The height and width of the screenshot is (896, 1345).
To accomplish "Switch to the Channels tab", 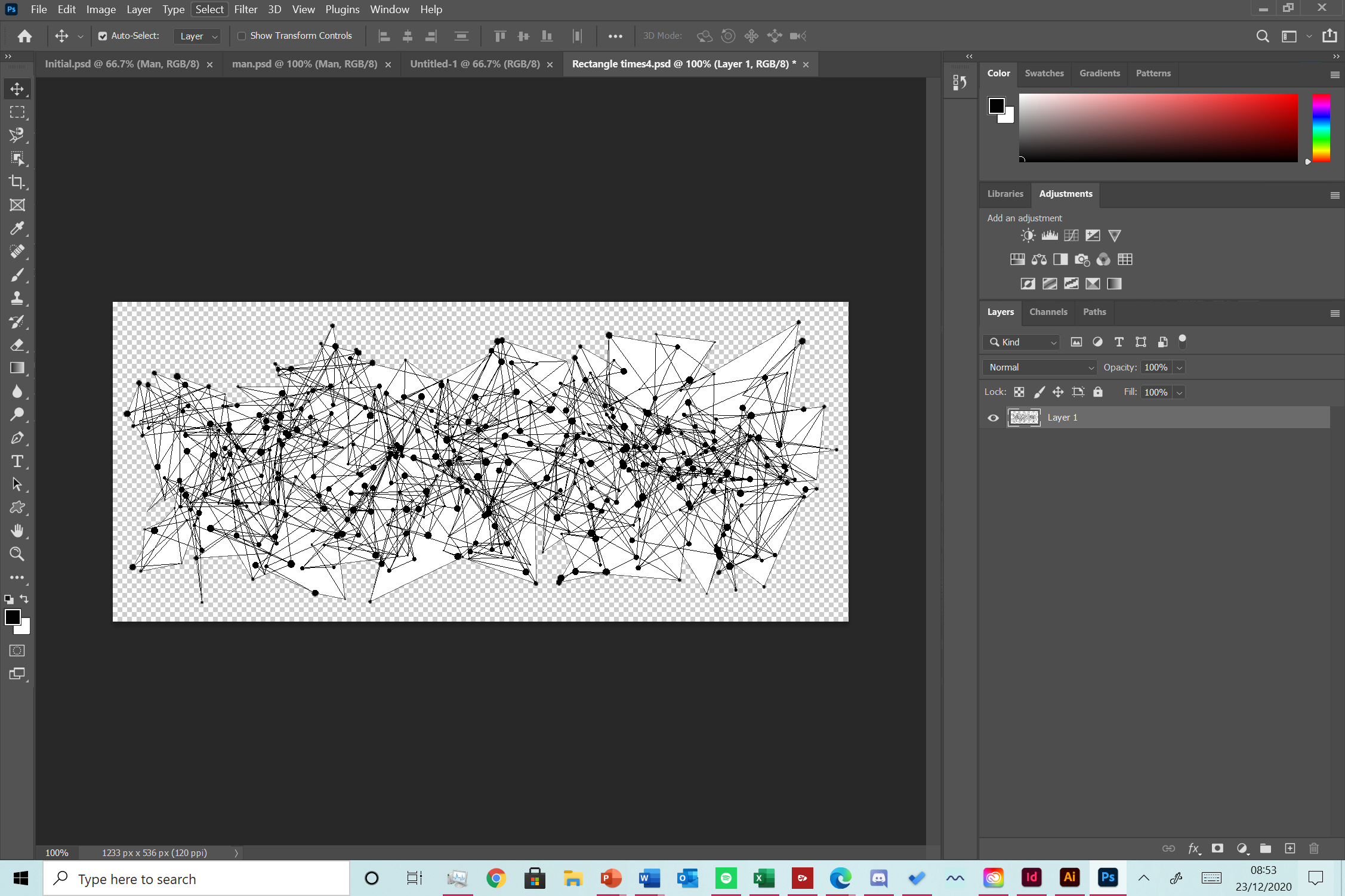I will click(1048, 311).
